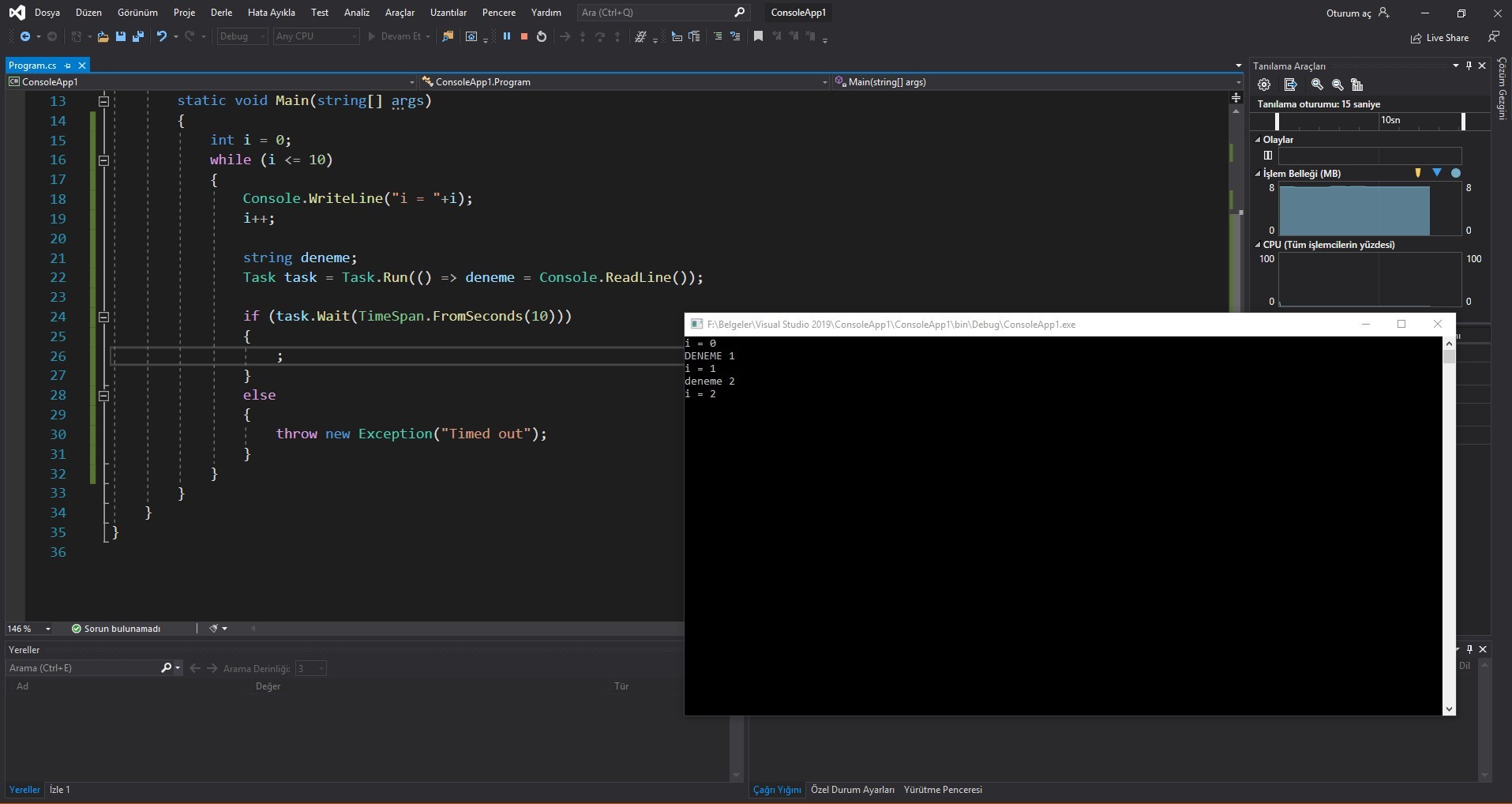Screen dimensions: 1512x804
Task: Collapse the İşlem Belleği (MB) section
Action: 1258,174
